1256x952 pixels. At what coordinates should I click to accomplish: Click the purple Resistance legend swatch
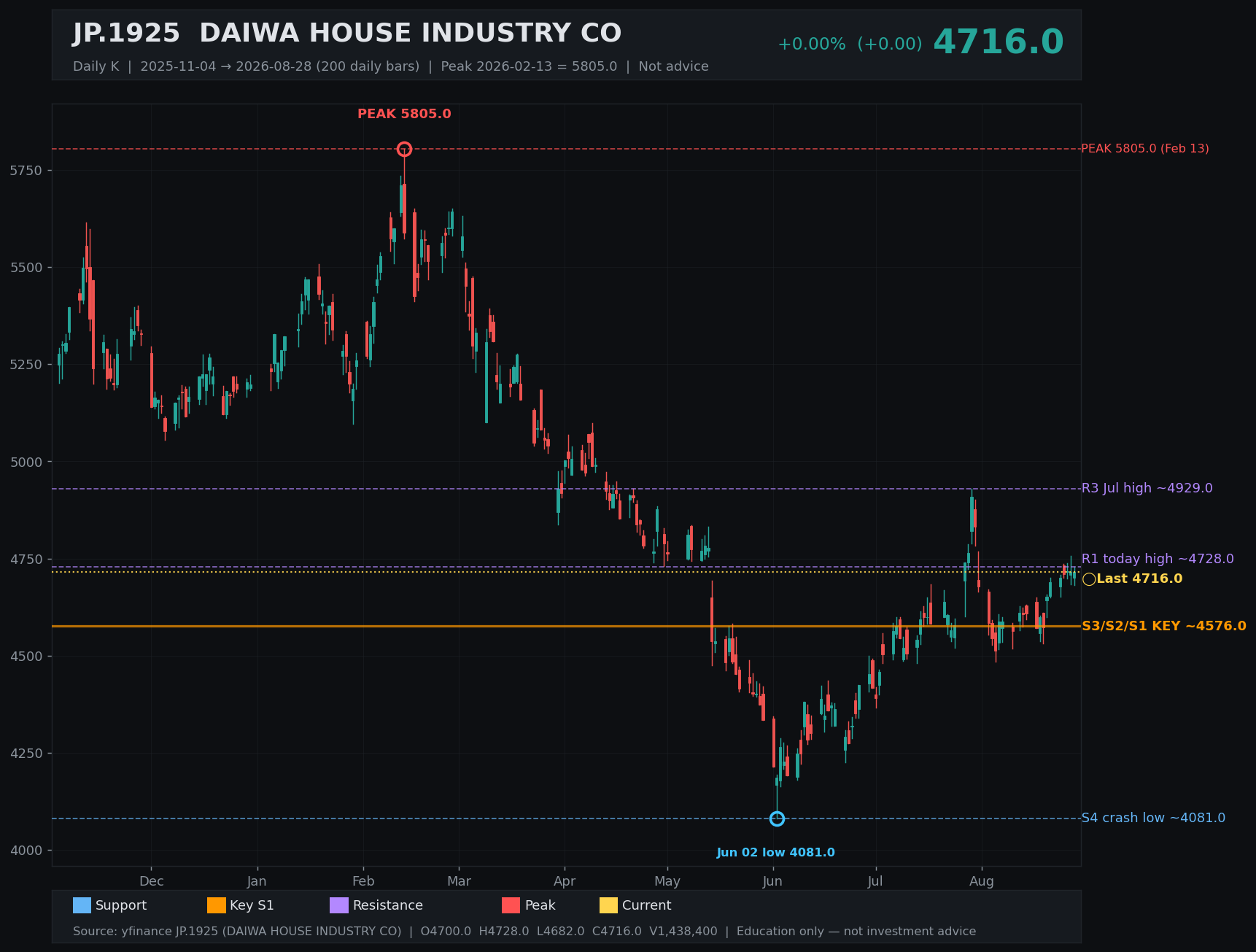(339, 905)
